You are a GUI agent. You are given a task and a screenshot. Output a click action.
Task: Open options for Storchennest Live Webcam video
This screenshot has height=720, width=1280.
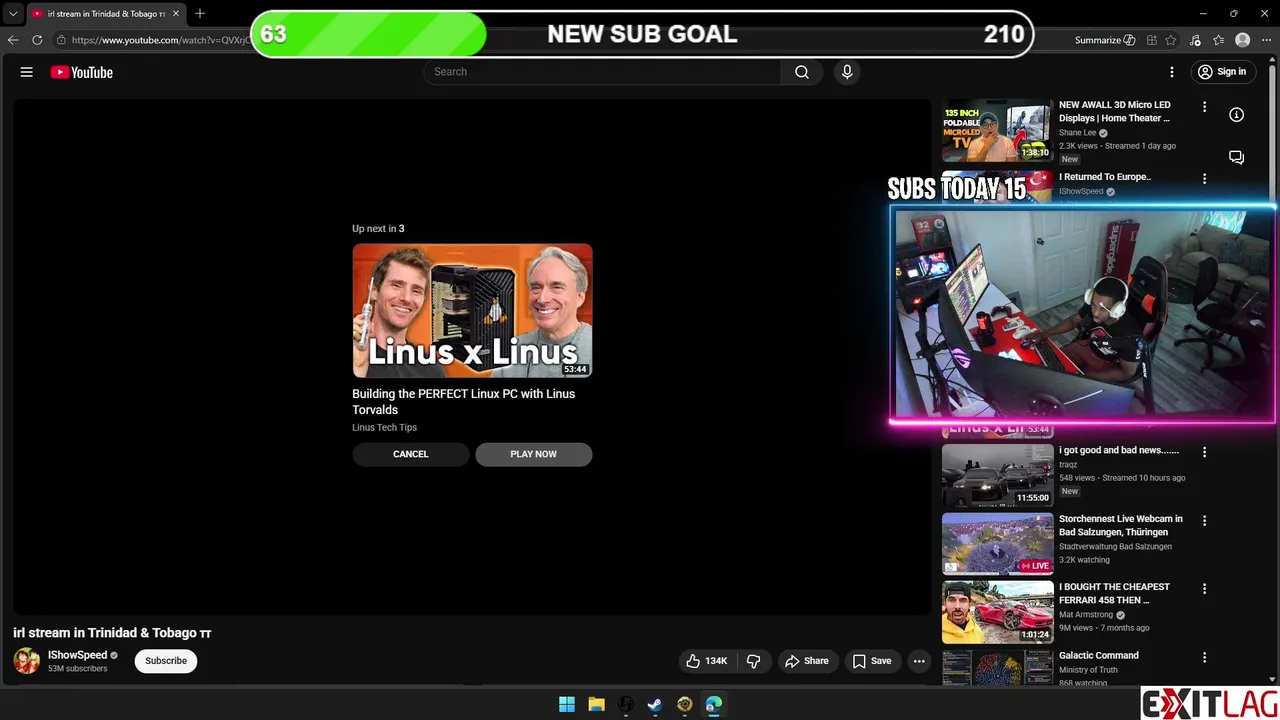[1204, 520]
